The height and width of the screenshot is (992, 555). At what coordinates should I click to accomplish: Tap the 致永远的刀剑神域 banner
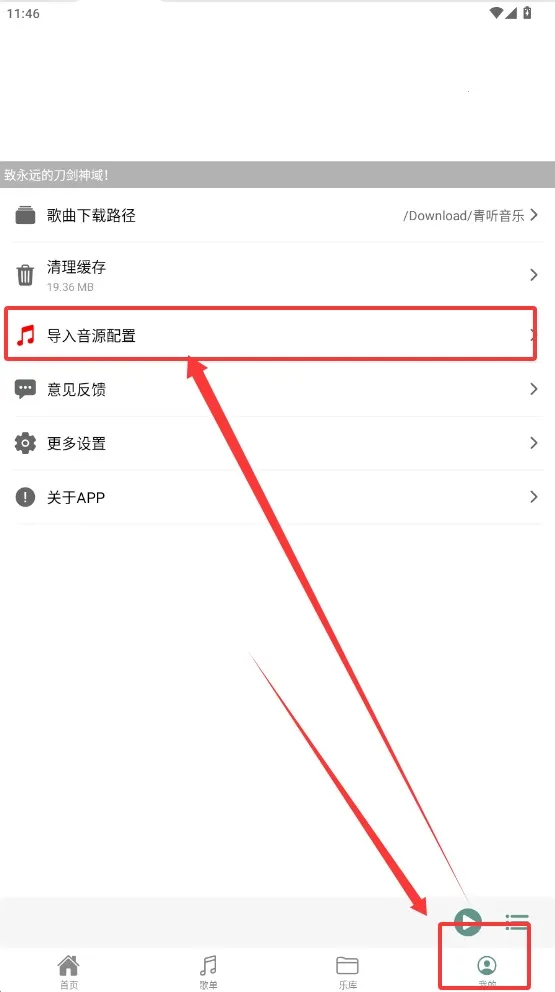[x=277, y=175]
